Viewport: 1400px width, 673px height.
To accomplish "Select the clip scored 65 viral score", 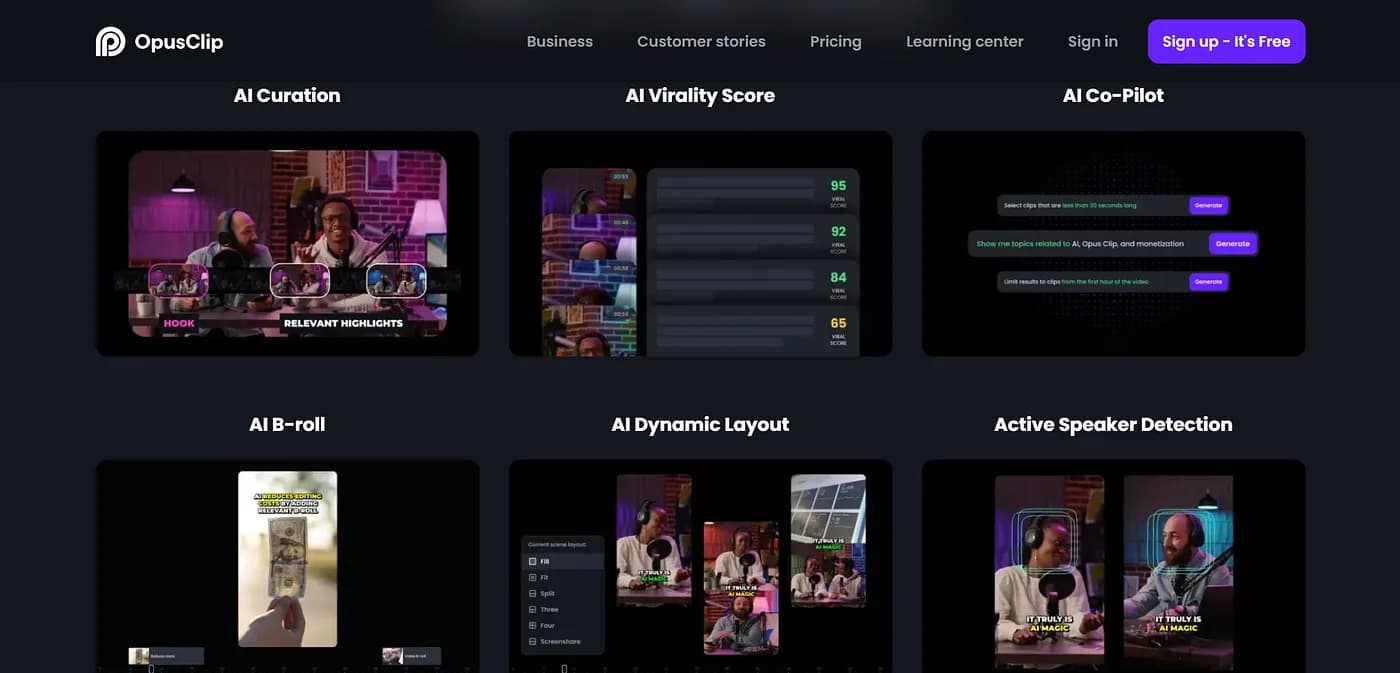I will pos(752,329).
